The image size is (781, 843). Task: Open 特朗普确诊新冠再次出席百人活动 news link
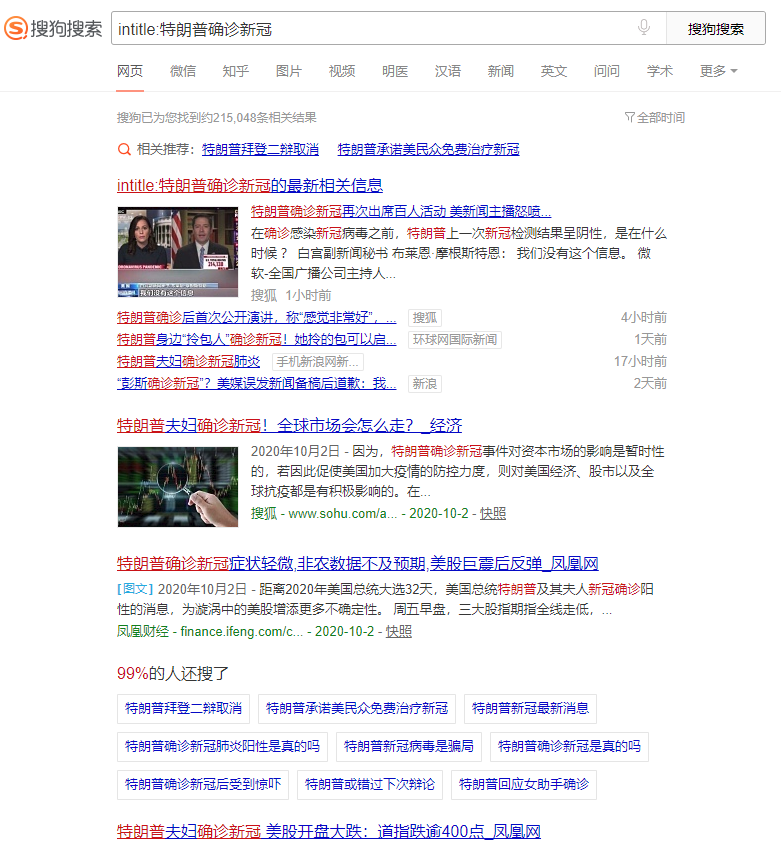[401, 211]
